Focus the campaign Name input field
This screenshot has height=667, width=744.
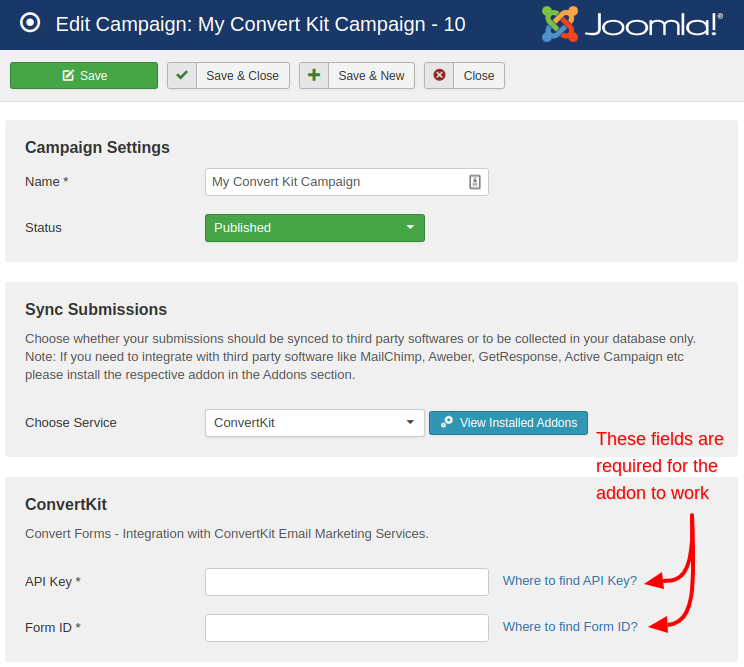[347, 182]
